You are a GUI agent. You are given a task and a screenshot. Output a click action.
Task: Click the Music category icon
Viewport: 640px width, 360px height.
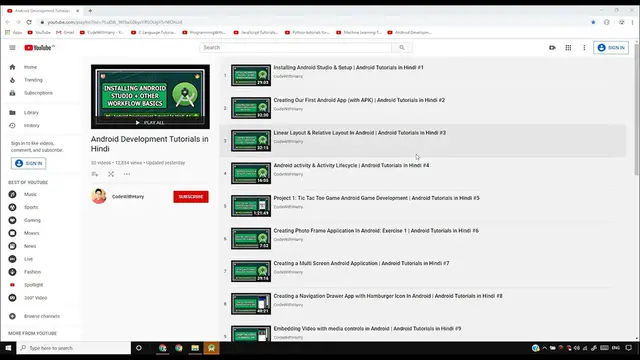point(13,194)
